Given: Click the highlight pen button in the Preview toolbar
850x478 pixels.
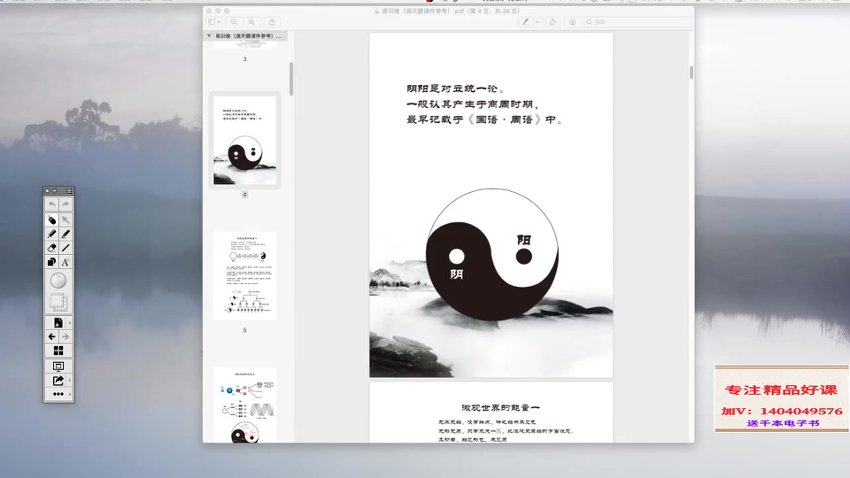Looking at the screenshot, I should pyautogui.click(x=525, y=22).
